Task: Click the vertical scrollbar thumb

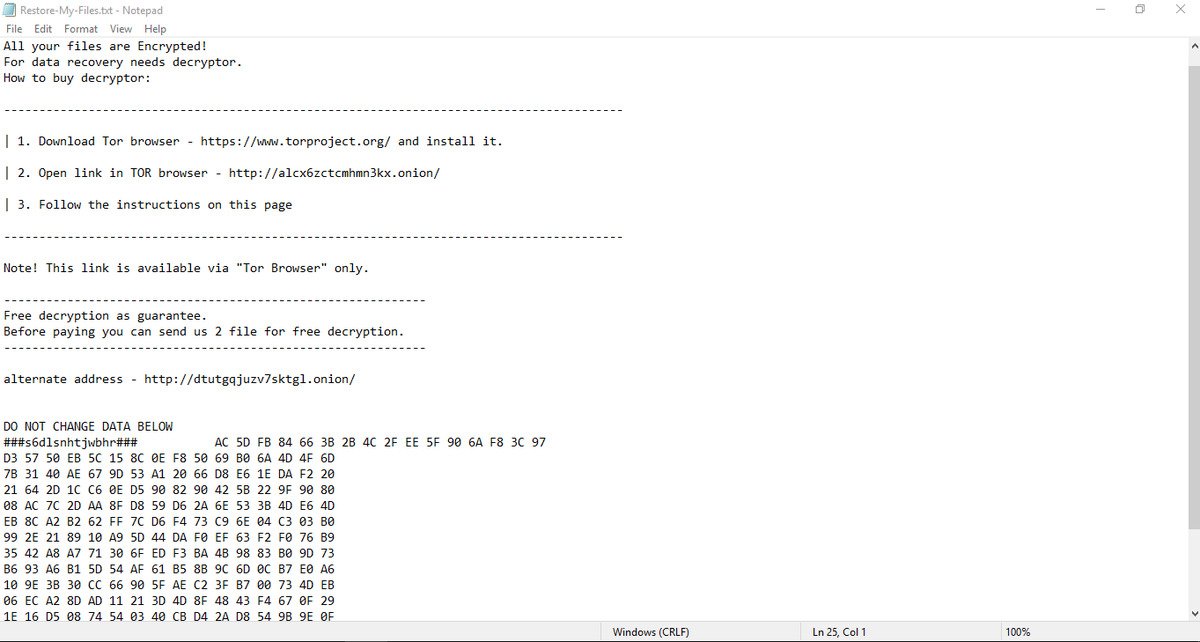Action: tap(1191, 290)
